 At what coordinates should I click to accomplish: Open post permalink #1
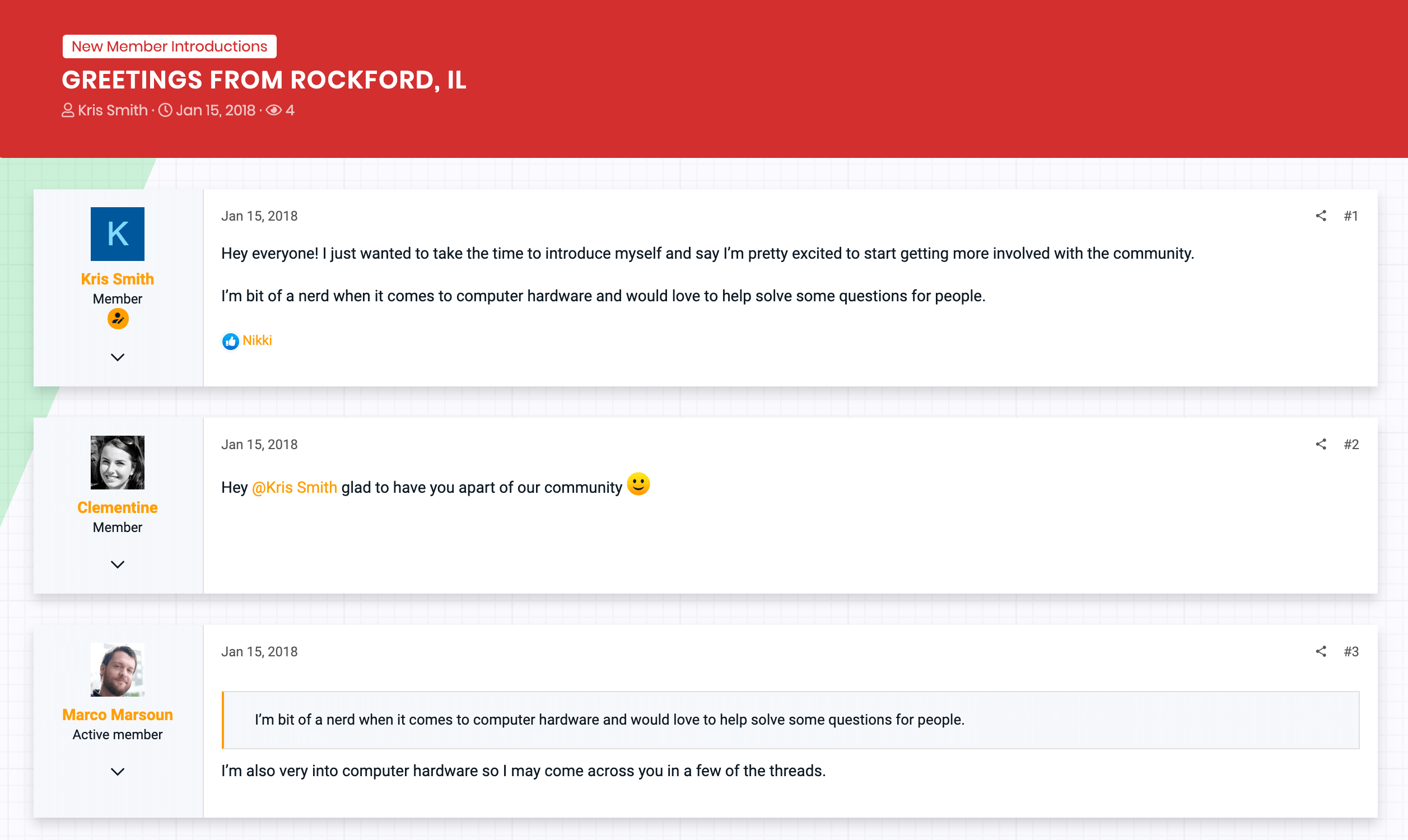pos(1351,216)
